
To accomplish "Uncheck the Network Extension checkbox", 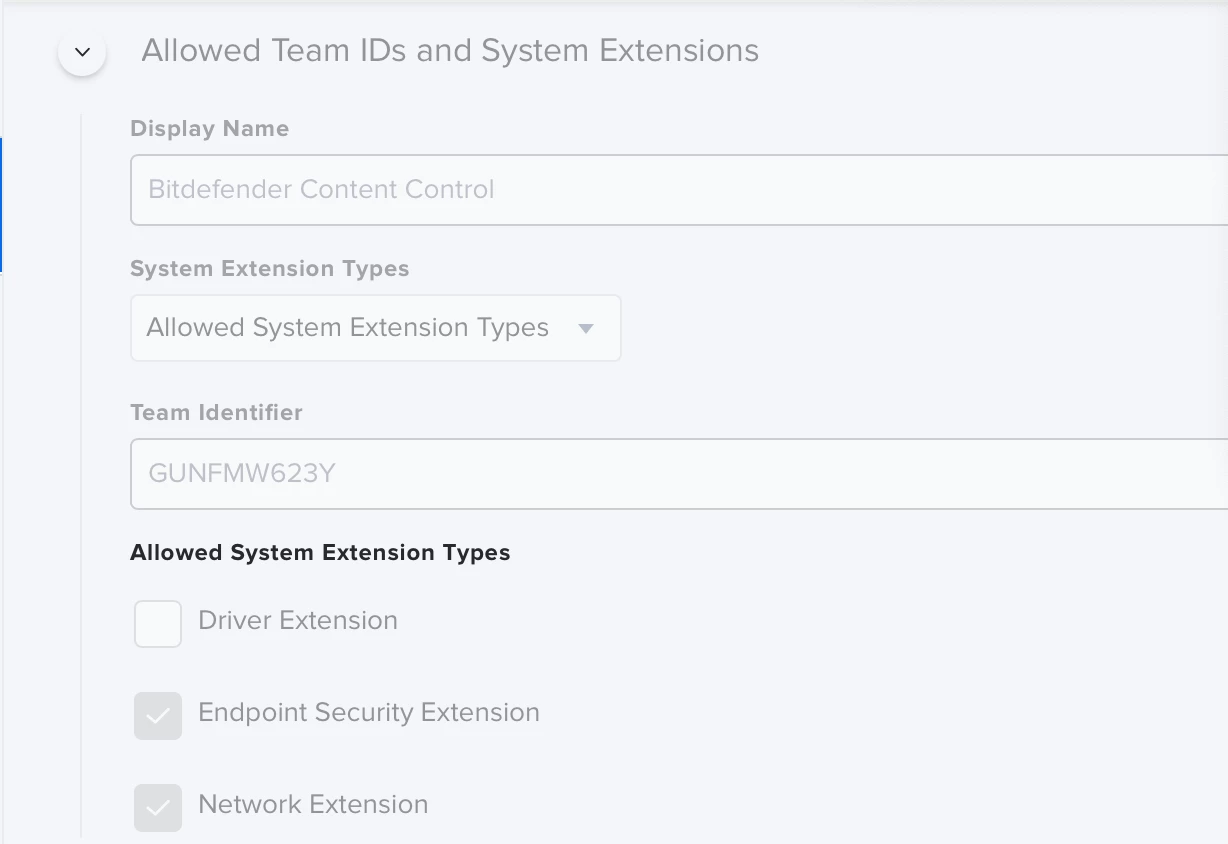I will pyautogui.click(x=158, y=808).
